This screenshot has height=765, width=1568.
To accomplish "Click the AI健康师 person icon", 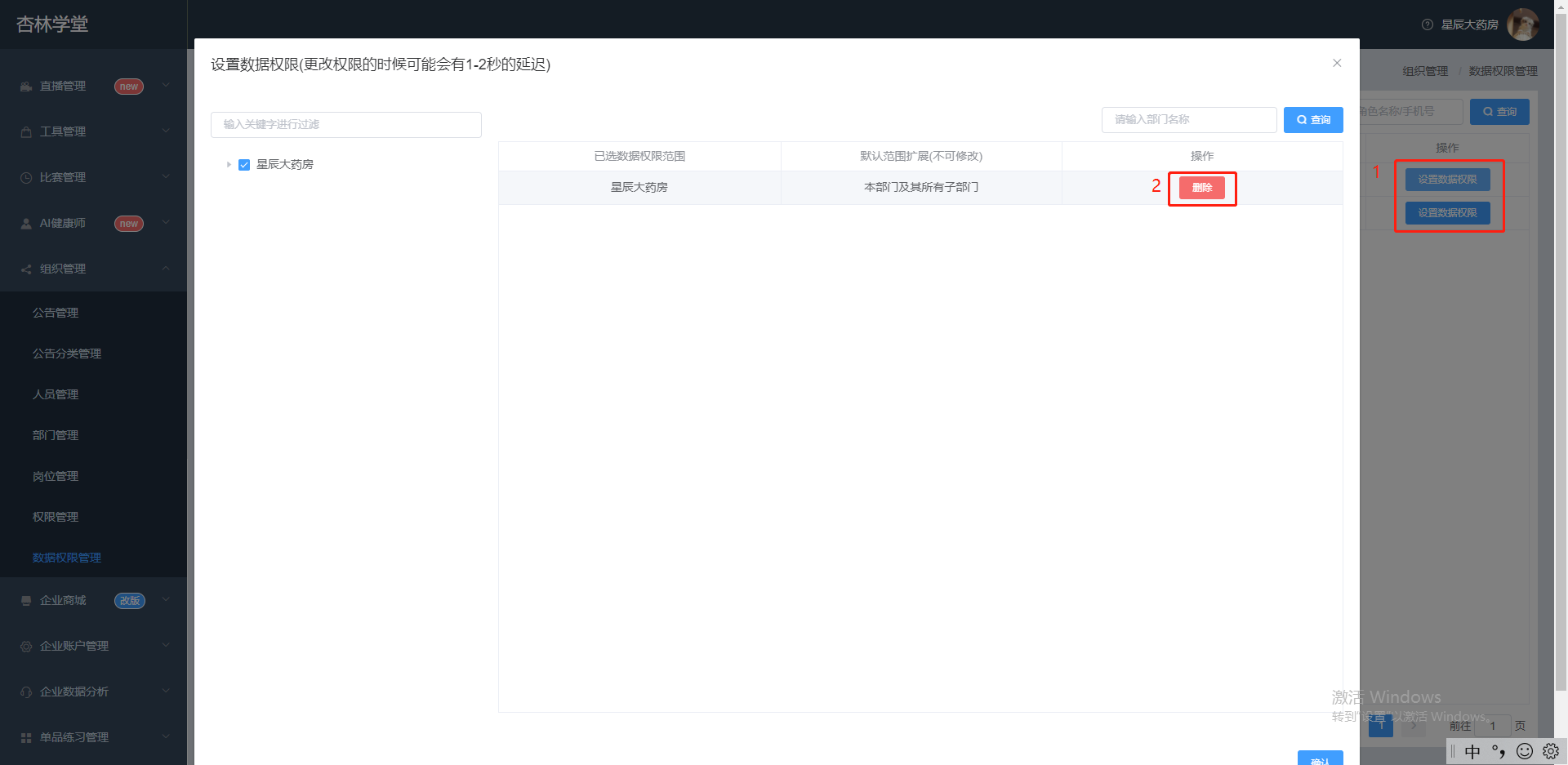I will pyautogui.click(x=26, y=224).
